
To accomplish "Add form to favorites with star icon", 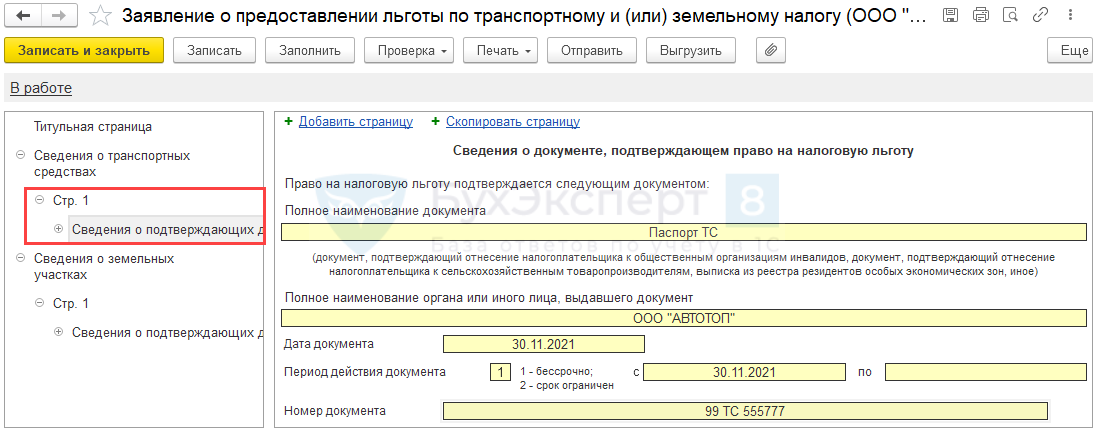I will click(x=100, y=16).
